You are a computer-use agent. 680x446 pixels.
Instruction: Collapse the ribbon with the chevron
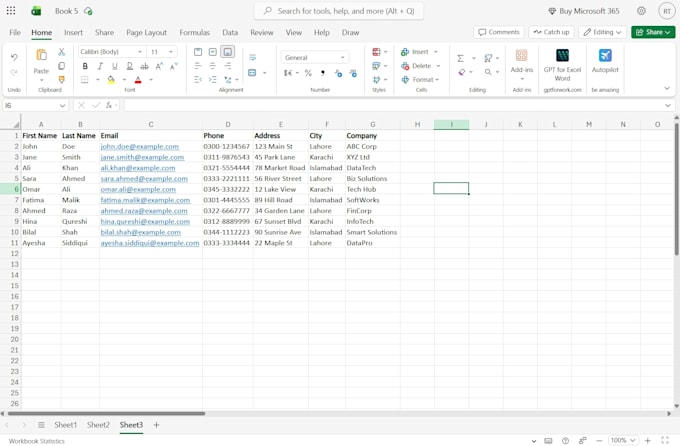tap(667, 88)
